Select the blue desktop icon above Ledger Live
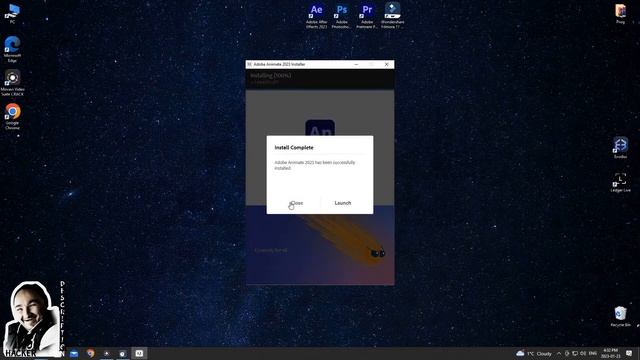Viewport: 640px width, 360px height. [x=620, y=148]
